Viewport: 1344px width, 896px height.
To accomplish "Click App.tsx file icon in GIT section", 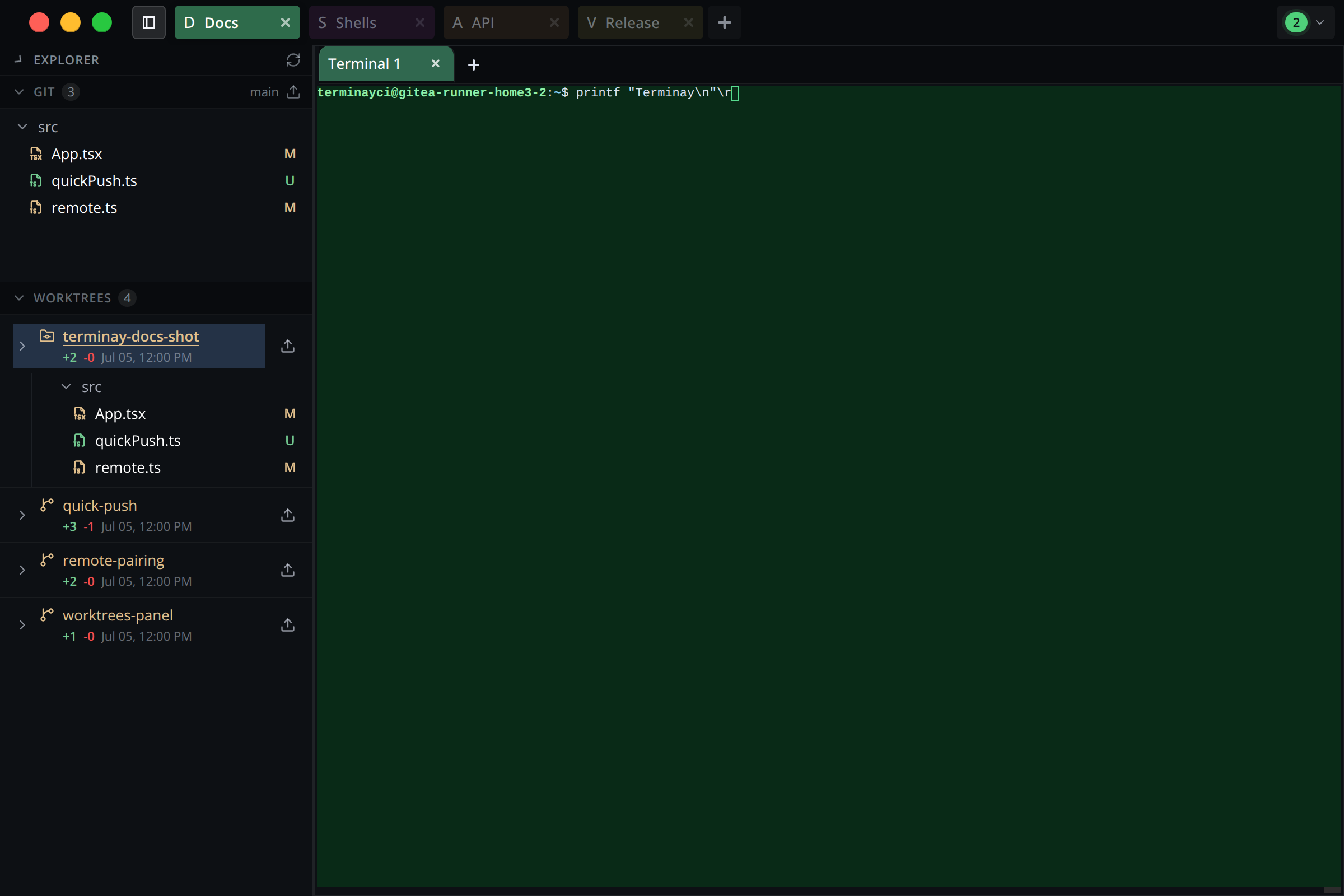I will pos(36,153).
